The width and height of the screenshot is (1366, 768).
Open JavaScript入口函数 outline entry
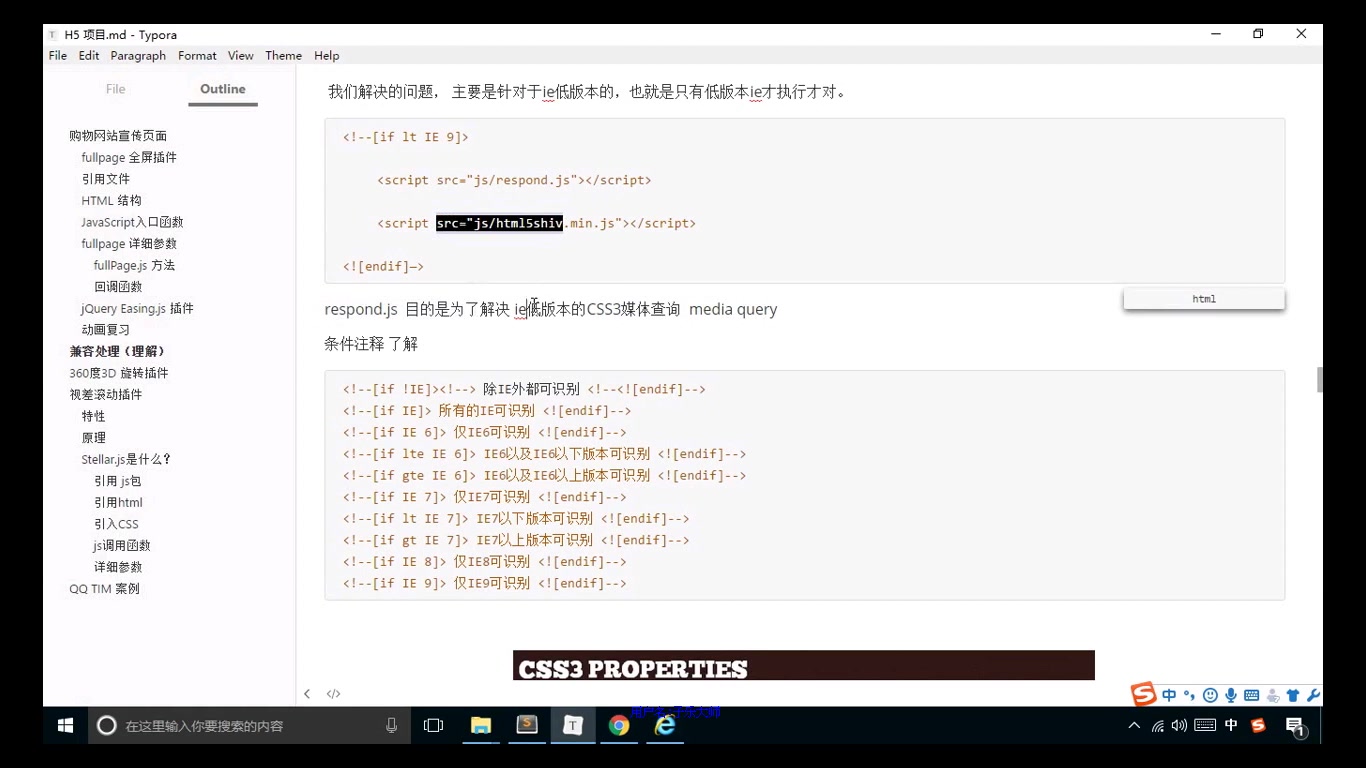tap(132, 222)
